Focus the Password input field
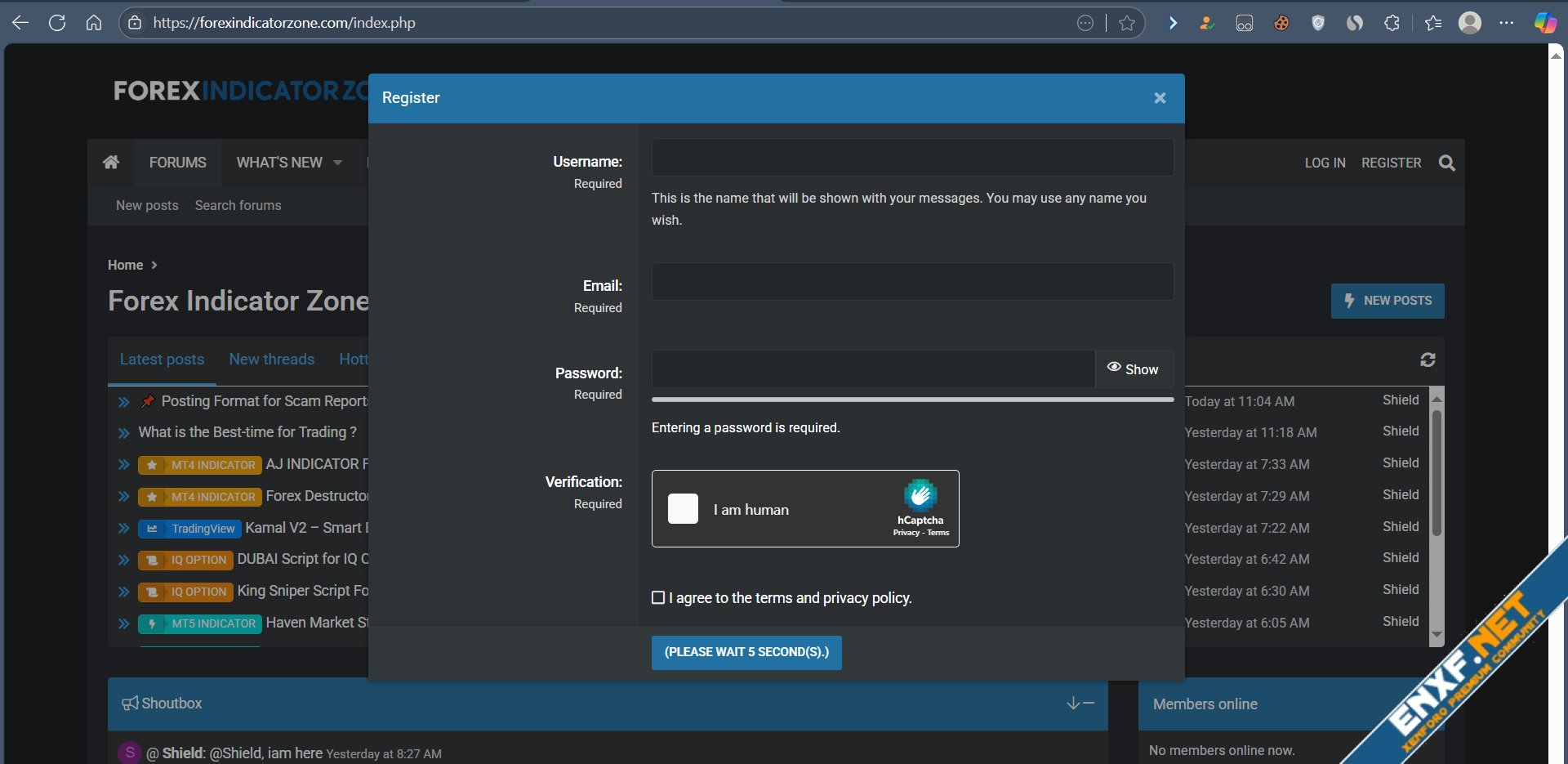The height and width of the screenshot is (764, 1568). click(873, 369)
